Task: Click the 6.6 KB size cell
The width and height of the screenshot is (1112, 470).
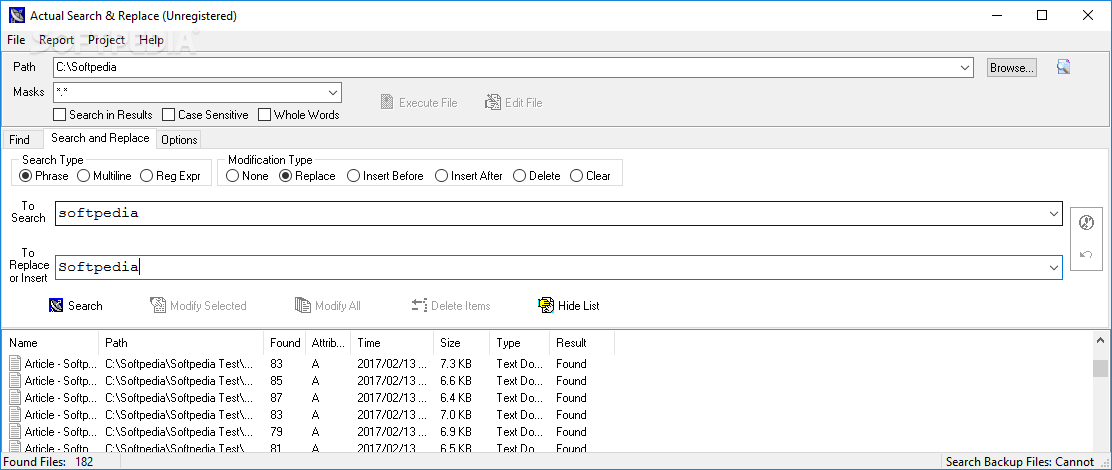Action: [456, 381]
